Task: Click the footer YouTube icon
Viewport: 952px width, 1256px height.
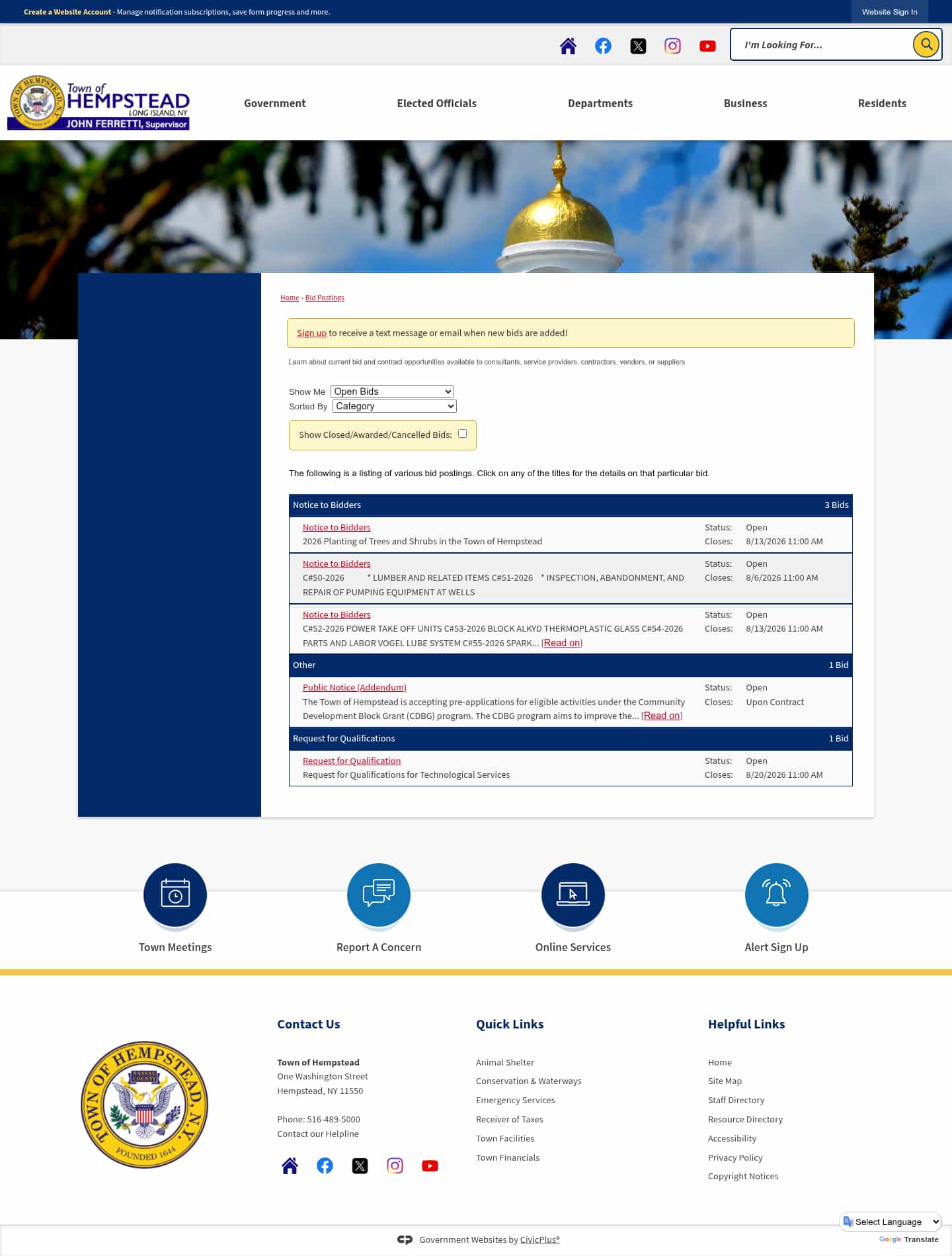Action: pos(430,1165)
